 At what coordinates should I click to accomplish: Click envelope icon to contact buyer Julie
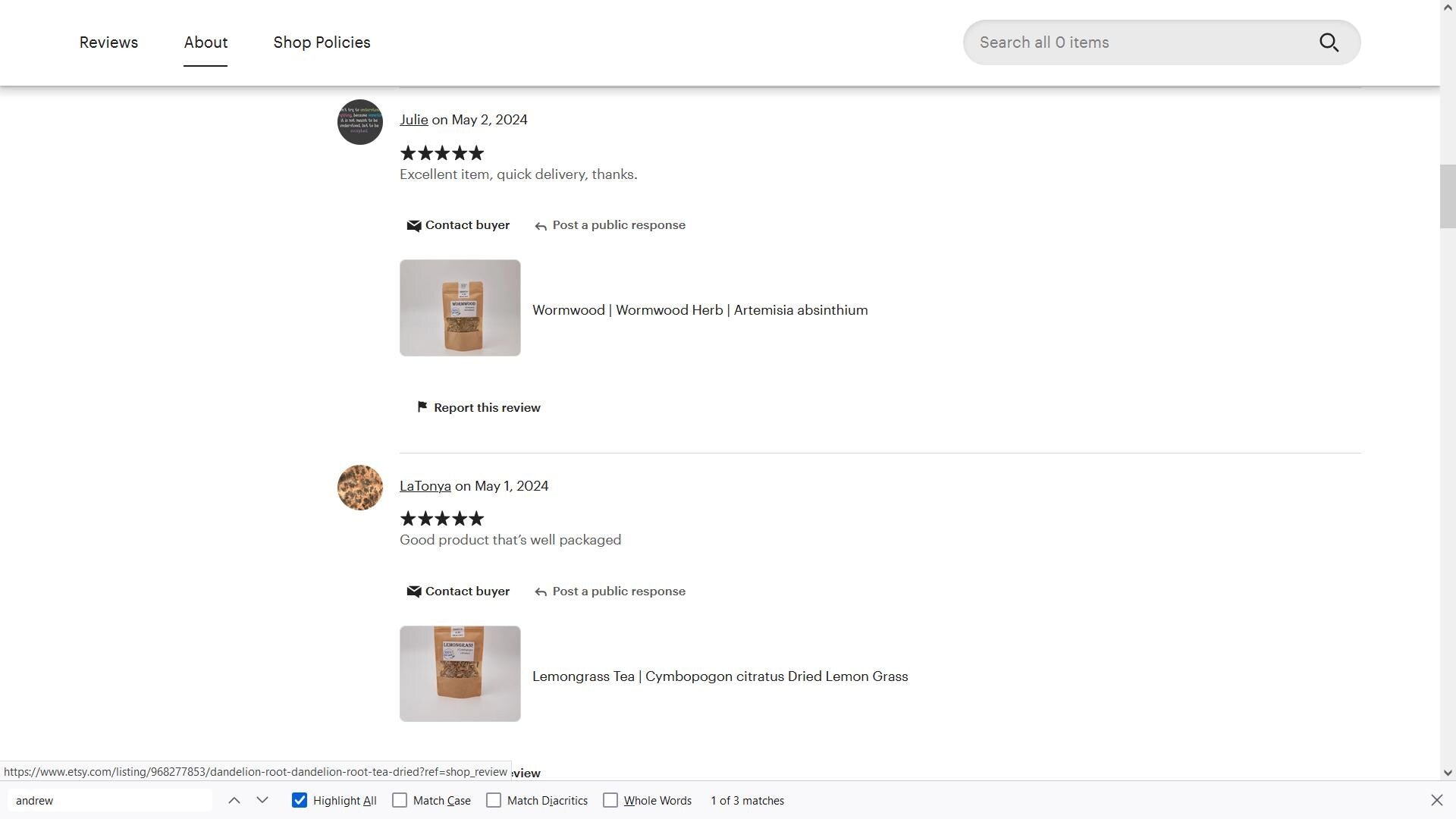[414, 226]
